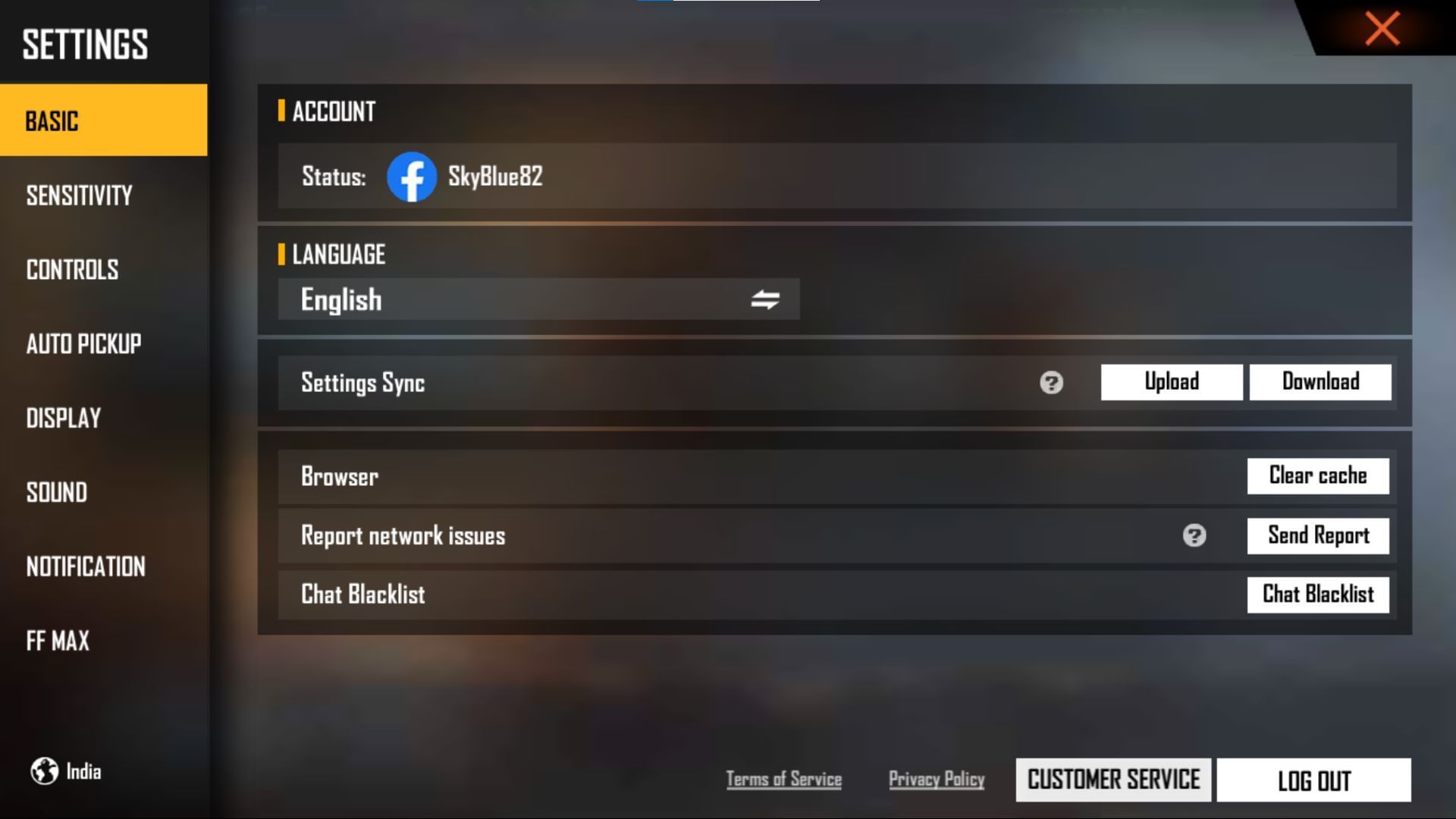Click the Terms of Service link
Image resolution: width=1456 pixels, height=819 pixels.
pyautogui.click(x=783, y=779)
